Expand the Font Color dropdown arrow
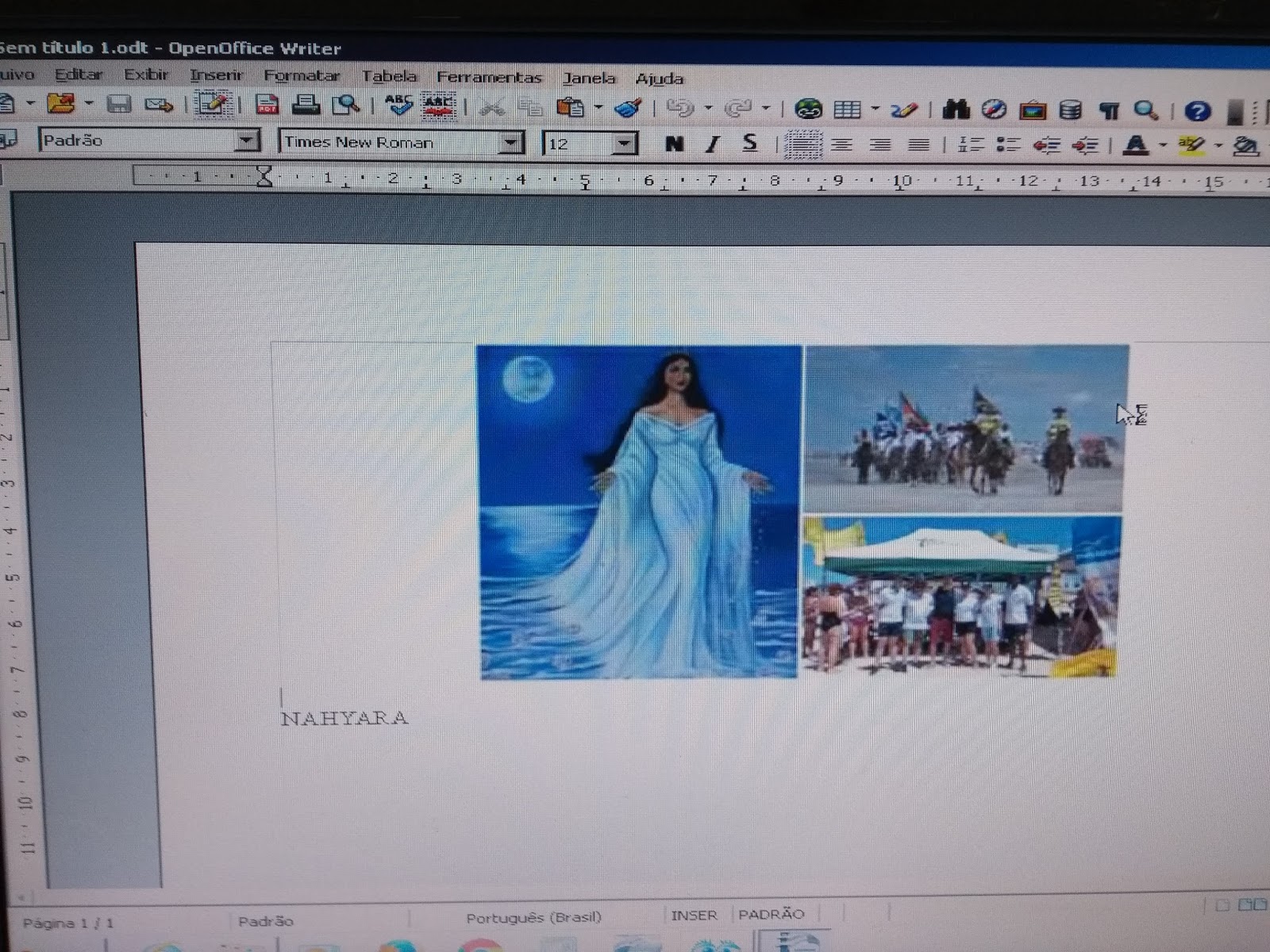Screen dimensions: 1270x952 tap(1163, 145)
